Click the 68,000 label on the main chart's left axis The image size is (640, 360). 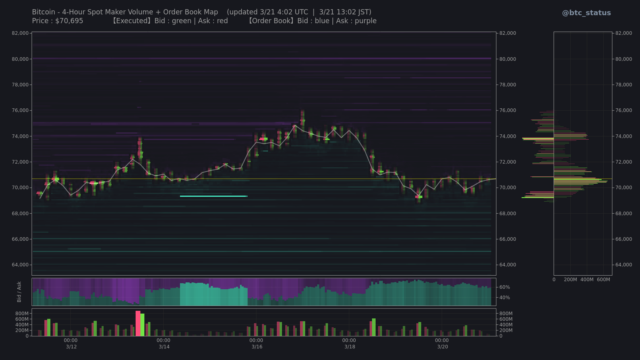tap(20, 213)
